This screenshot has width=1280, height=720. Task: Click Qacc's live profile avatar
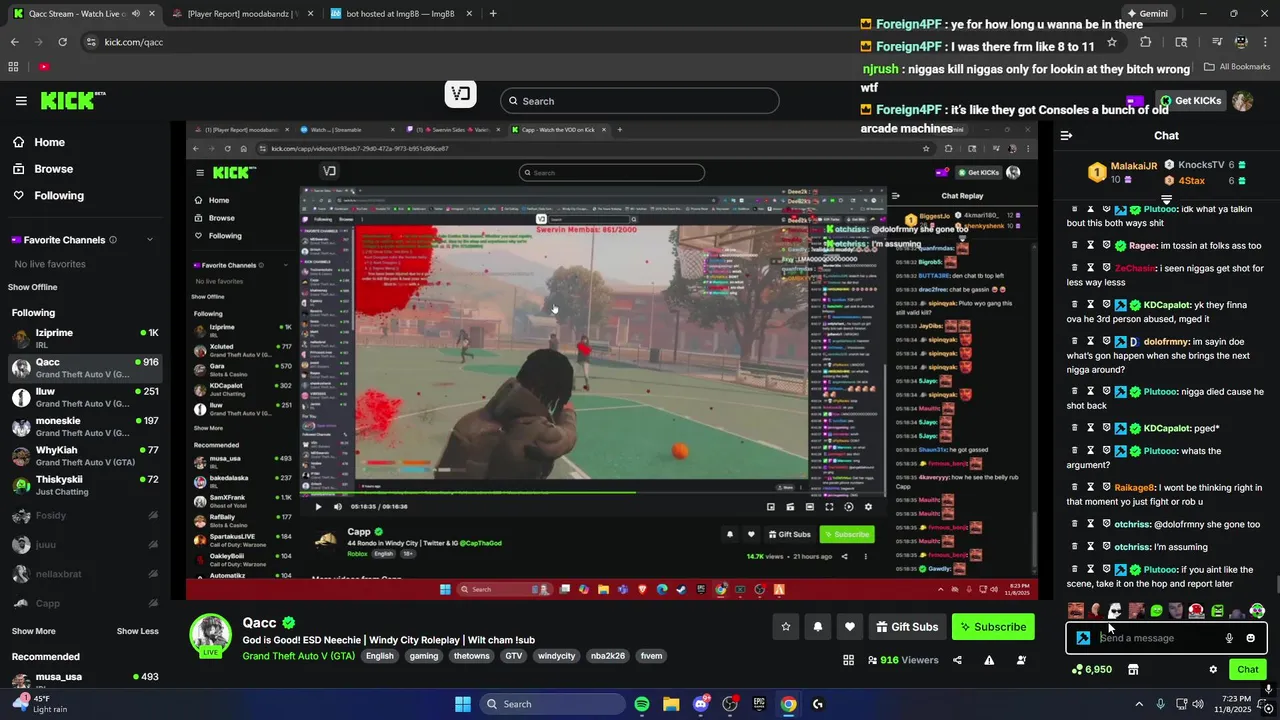point(211,635)
